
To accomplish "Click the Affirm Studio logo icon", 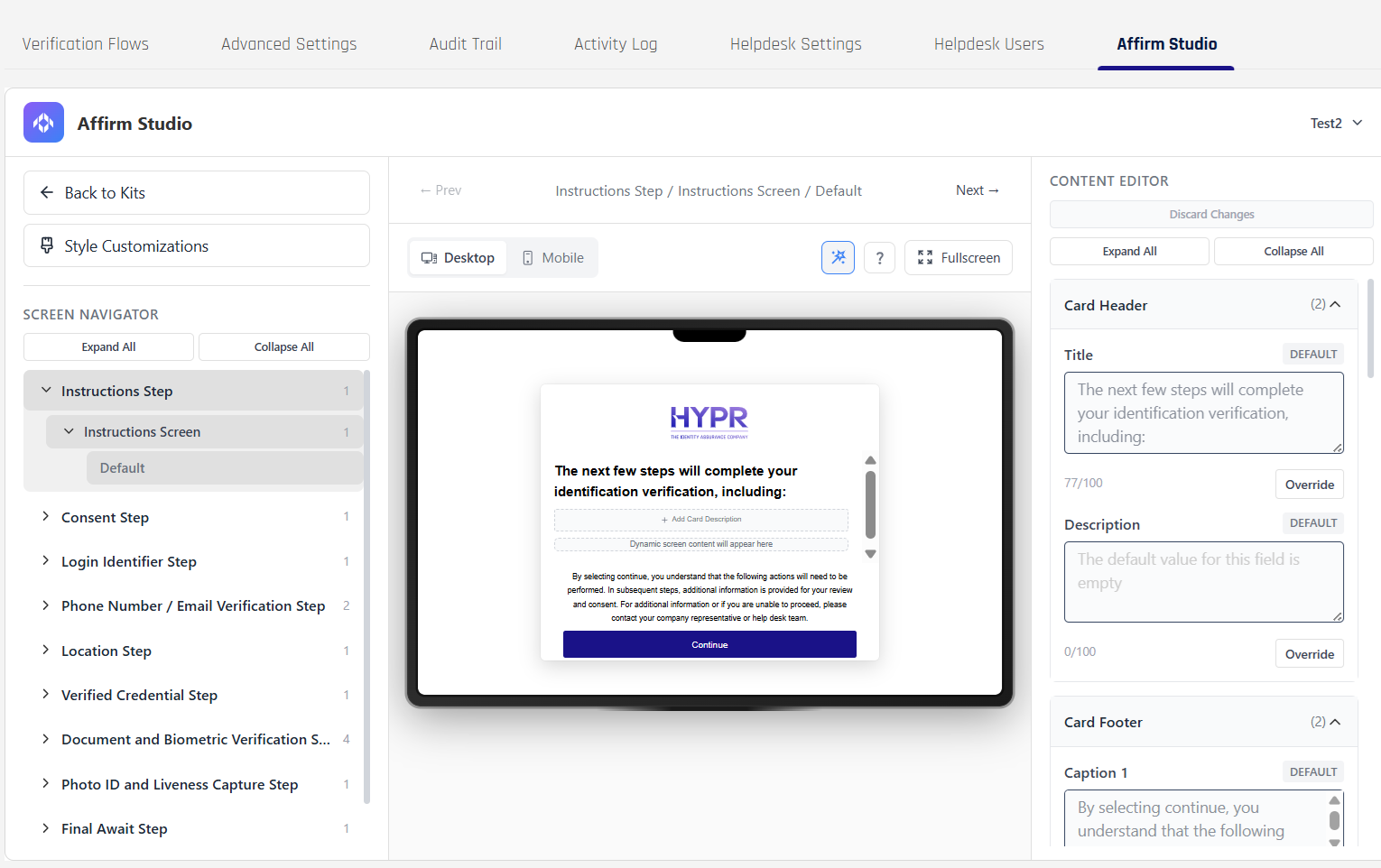I will pos(43,123).
